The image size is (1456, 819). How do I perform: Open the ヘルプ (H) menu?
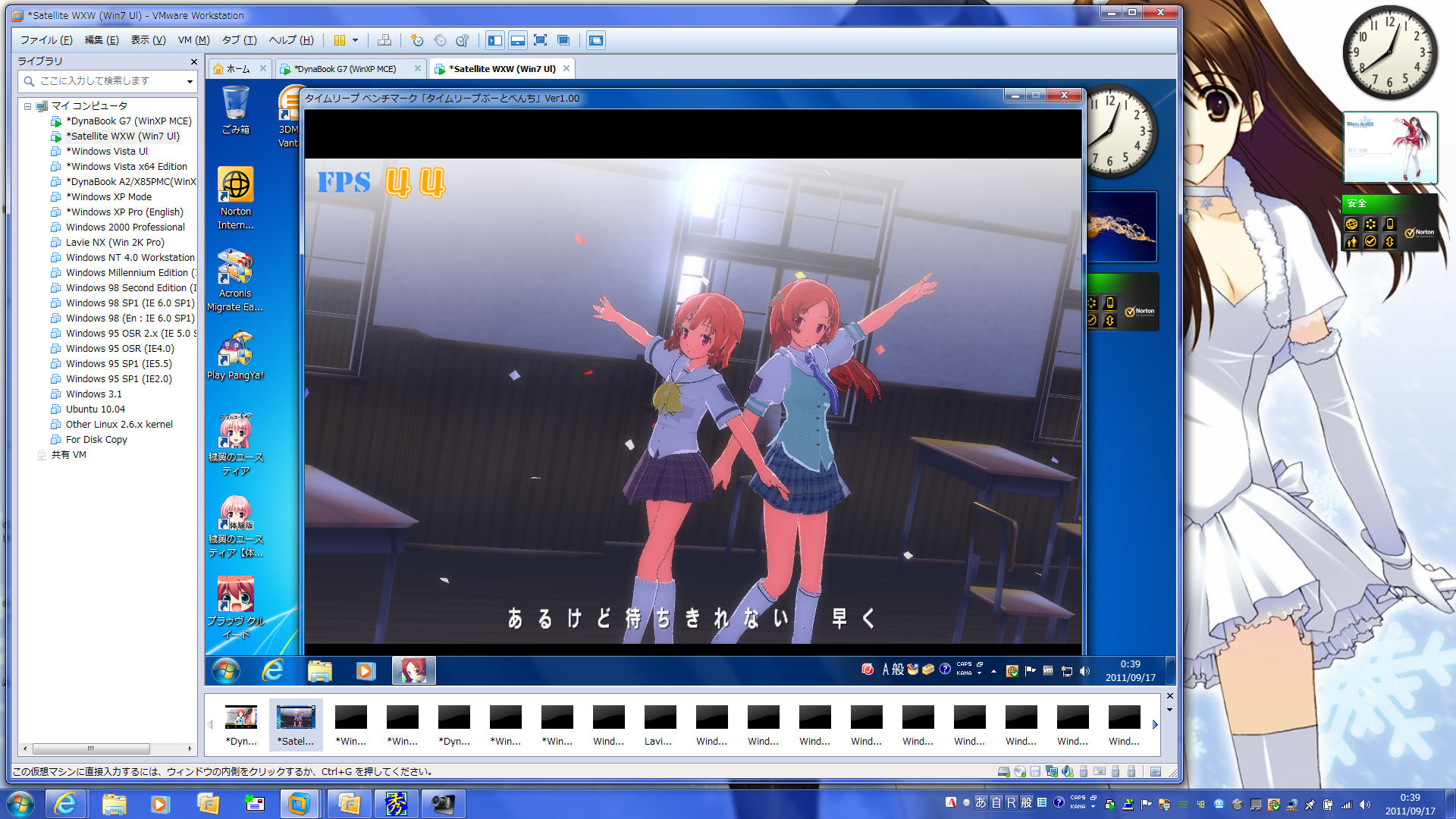[x=290, y=40]
